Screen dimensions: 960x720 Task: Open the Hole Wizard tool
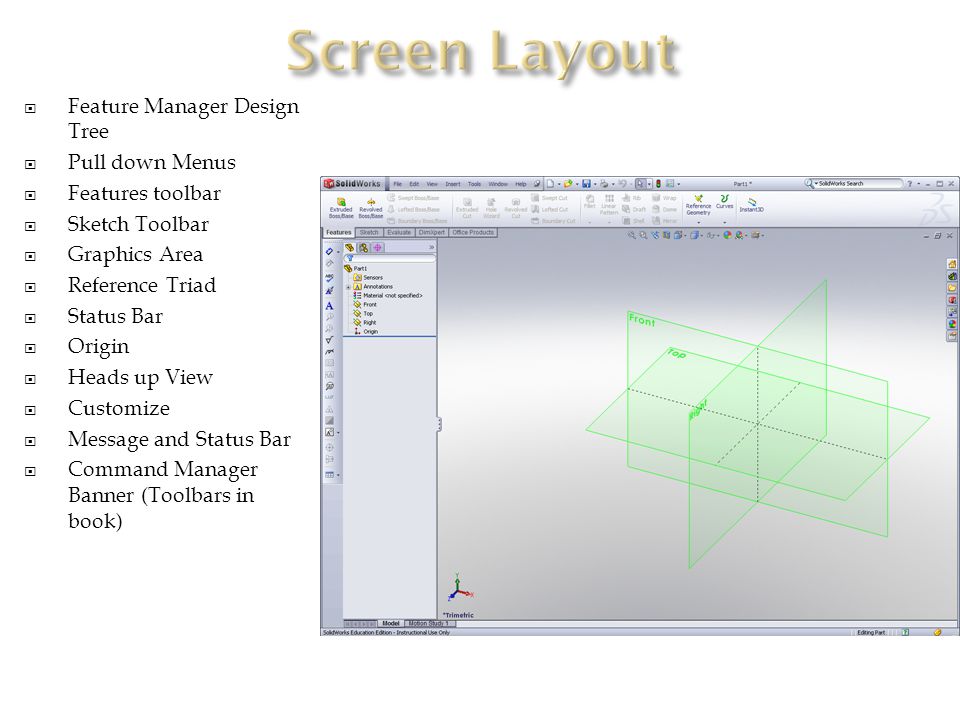[491, 208]
